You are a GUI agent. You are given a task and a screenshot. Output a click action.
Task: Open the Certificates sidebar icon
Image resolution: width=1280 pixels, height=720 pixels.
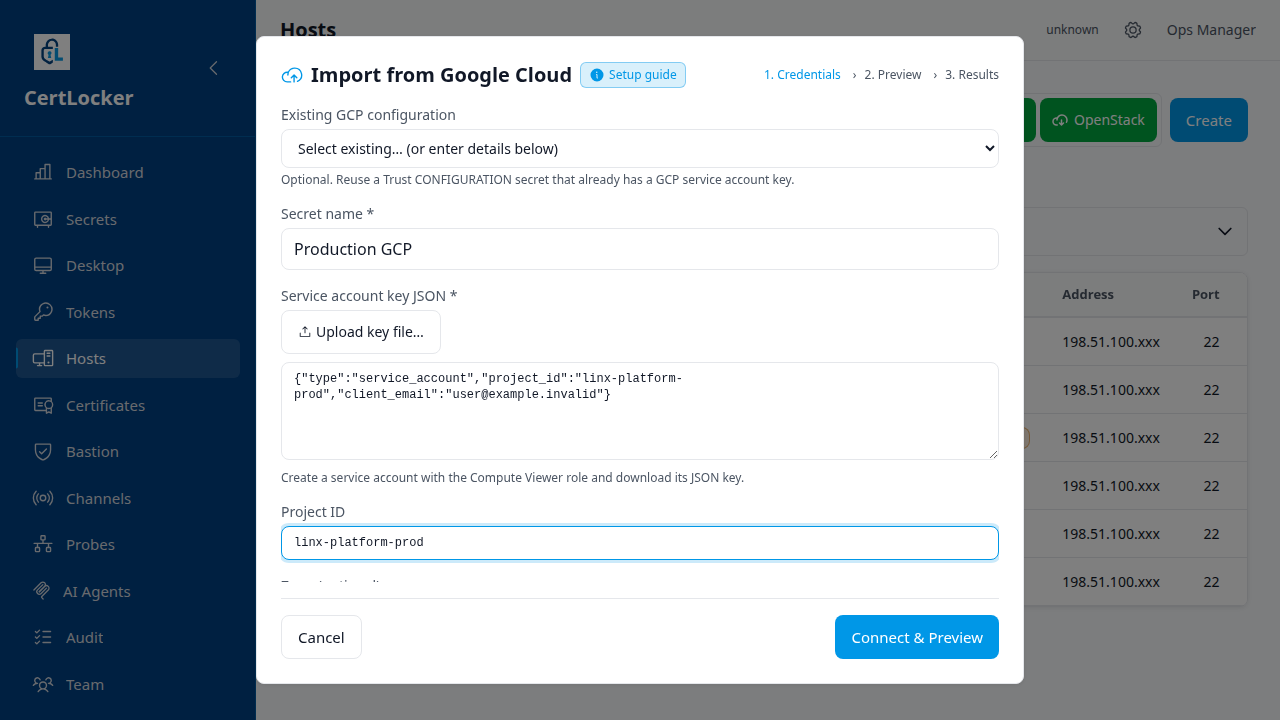point(43,405)
